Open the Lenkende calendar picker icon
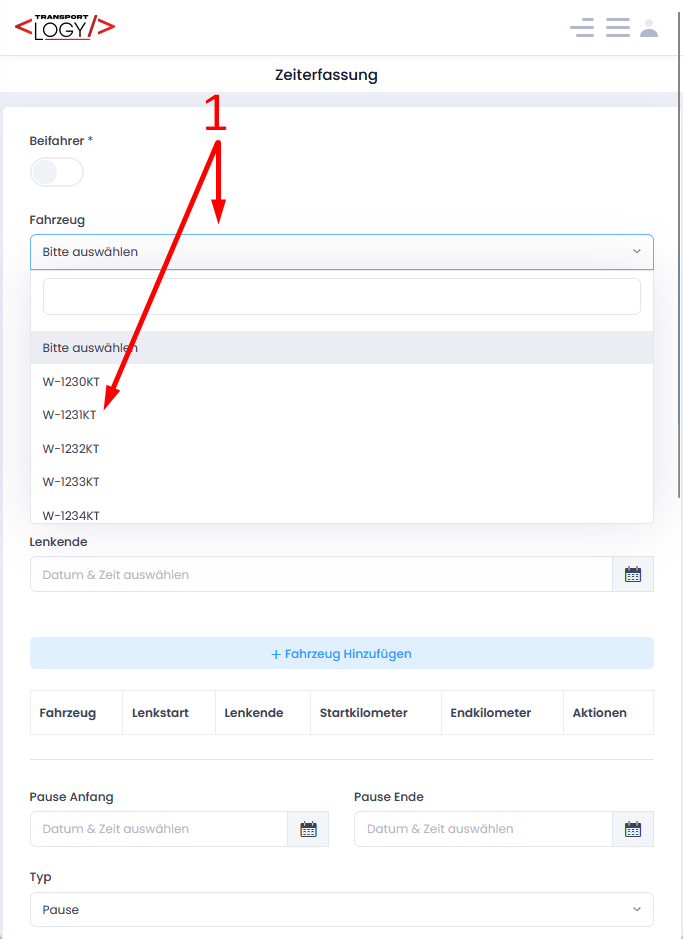683x939 pixels. point(633,575)
